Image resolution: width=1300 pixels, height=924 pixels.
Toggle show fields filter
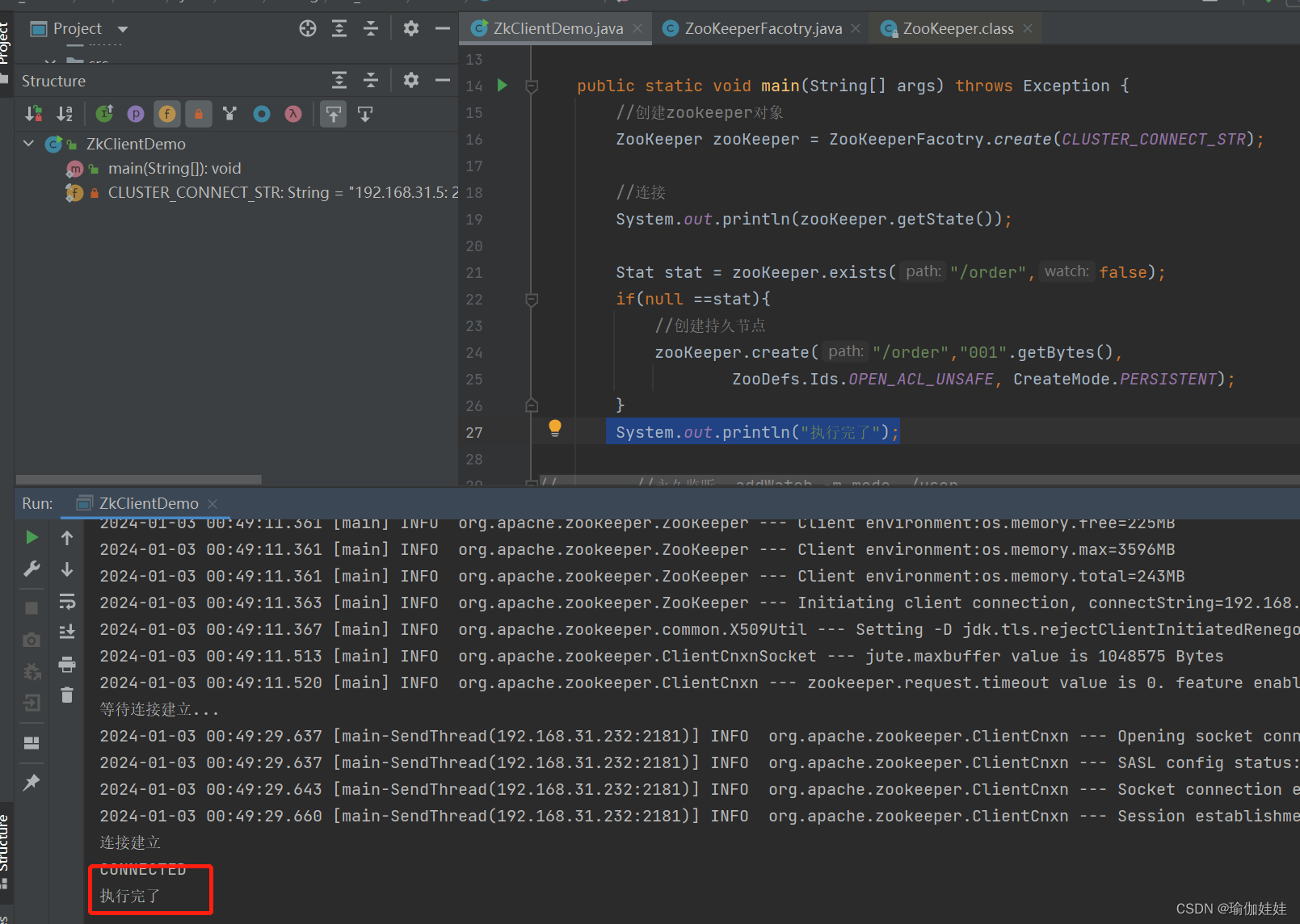tap(167, 114)
